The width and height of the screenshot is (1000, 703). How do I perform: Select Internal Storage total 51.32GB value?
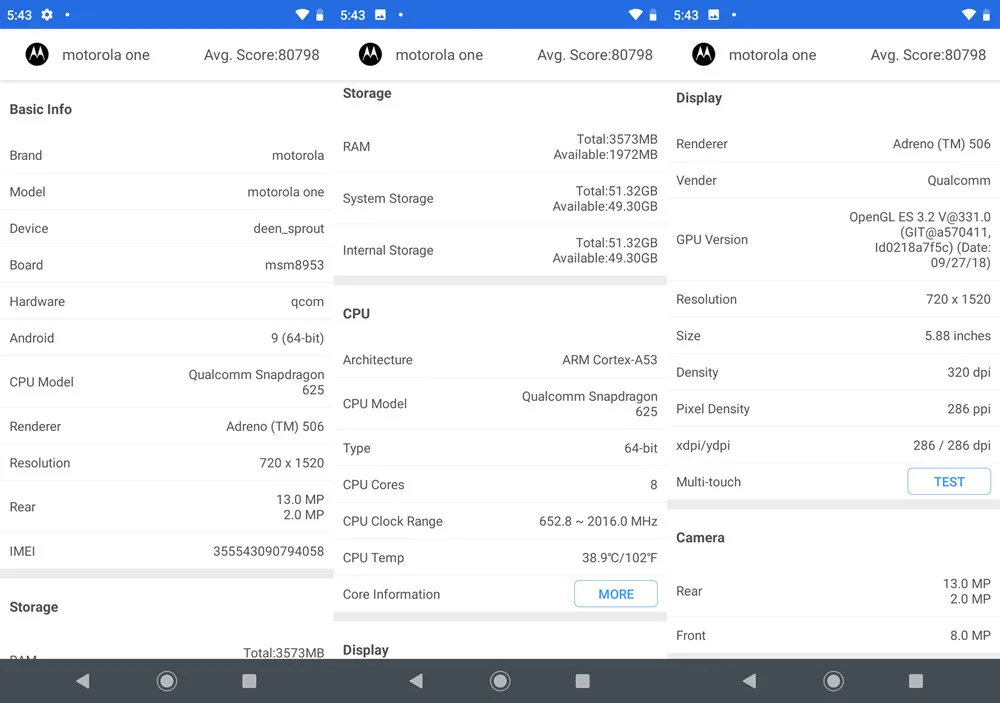616,242
